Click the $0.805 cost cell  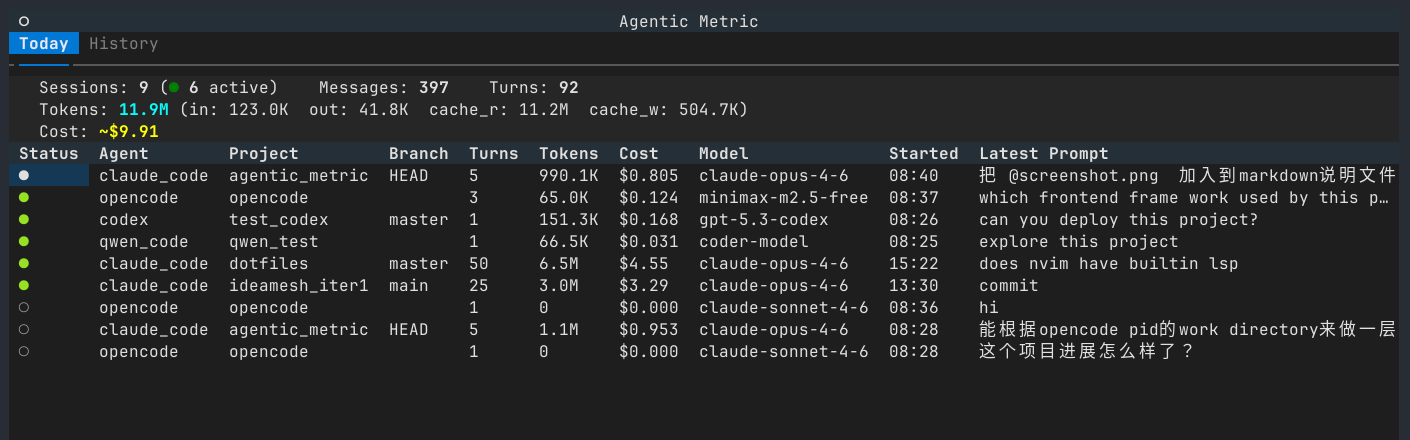coord(649,175)
